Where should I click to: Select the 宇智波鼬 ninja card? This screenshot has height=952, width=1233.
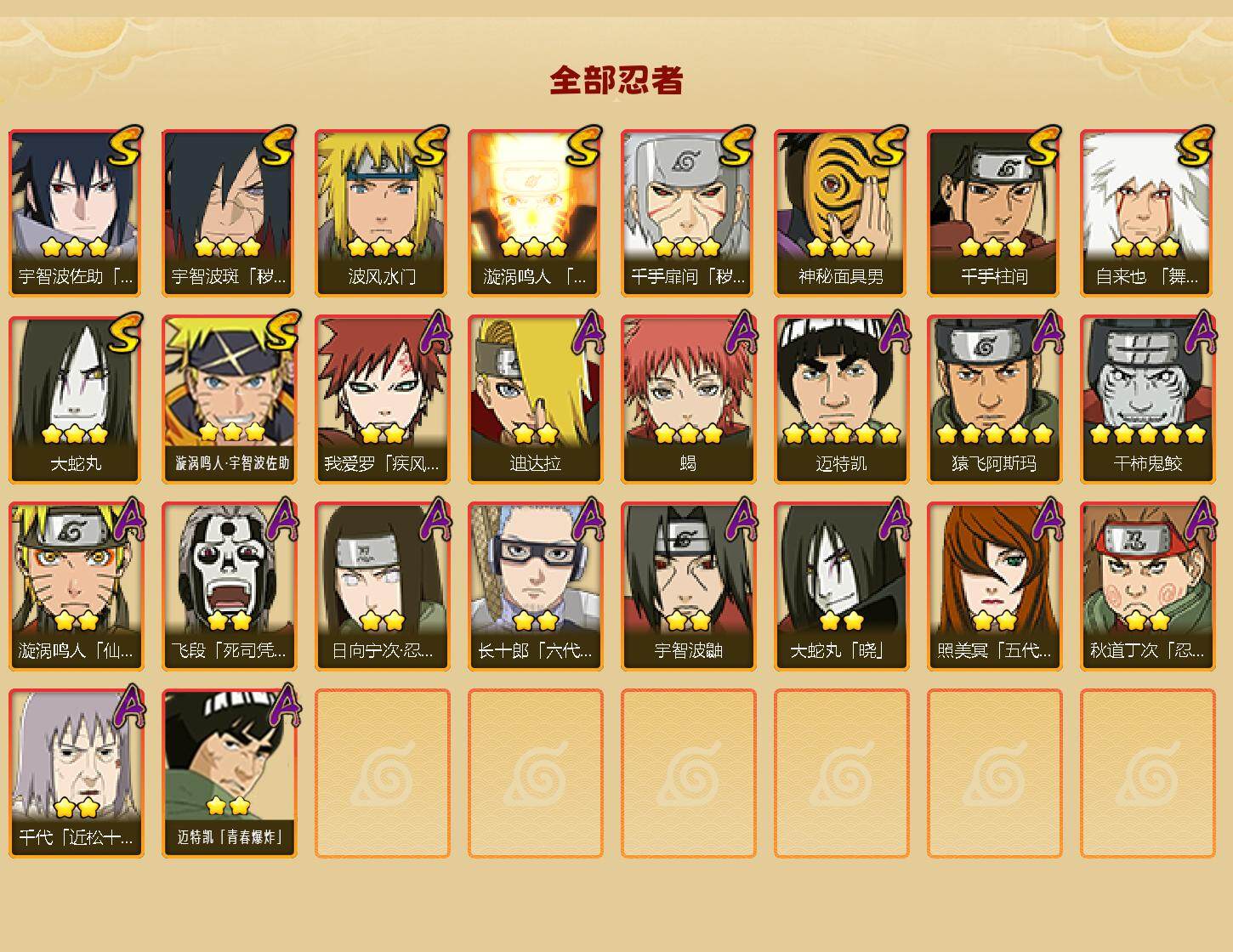(x=688, y=586)
